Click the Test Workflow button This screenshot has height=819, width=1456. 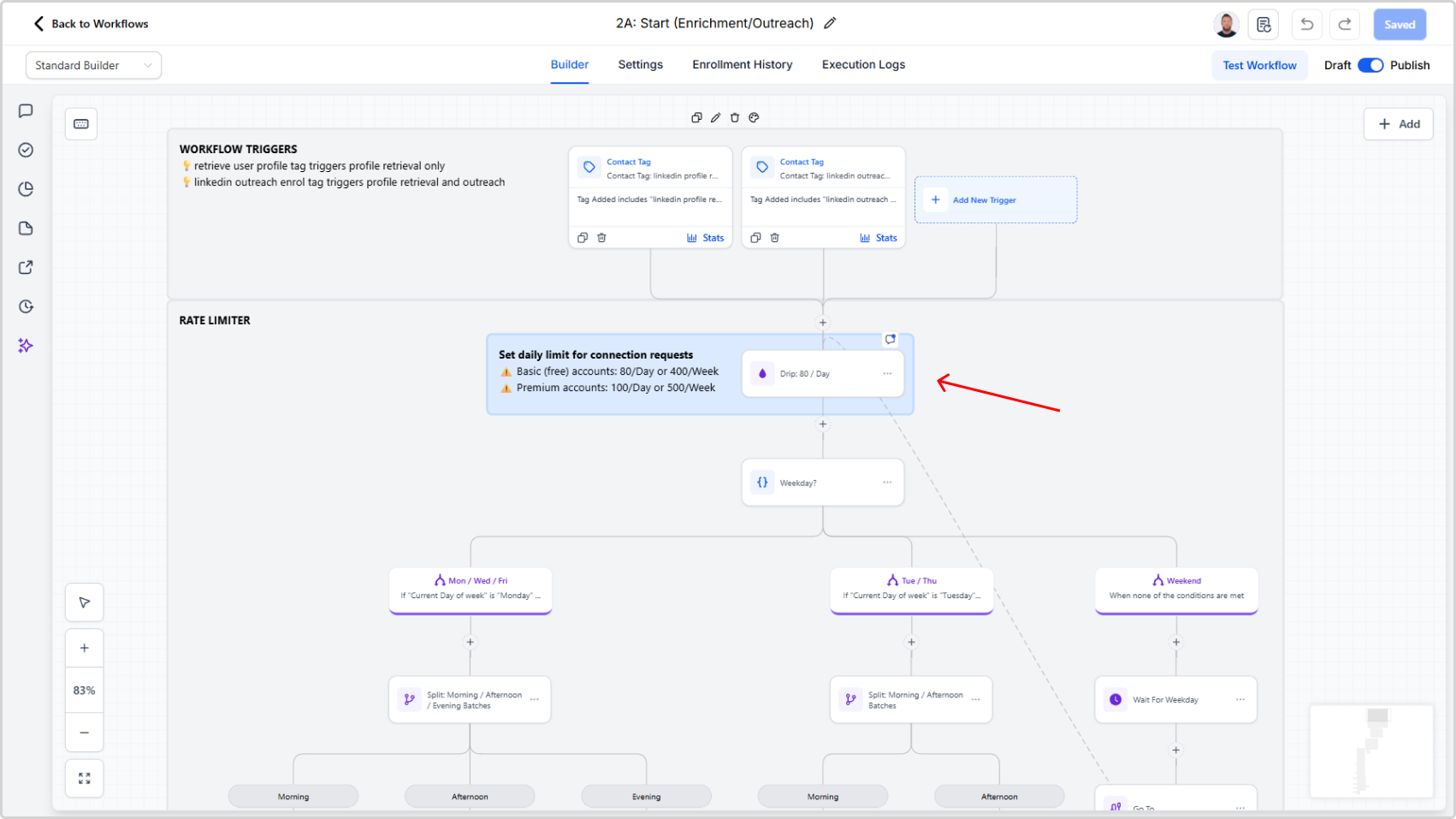1259,65
